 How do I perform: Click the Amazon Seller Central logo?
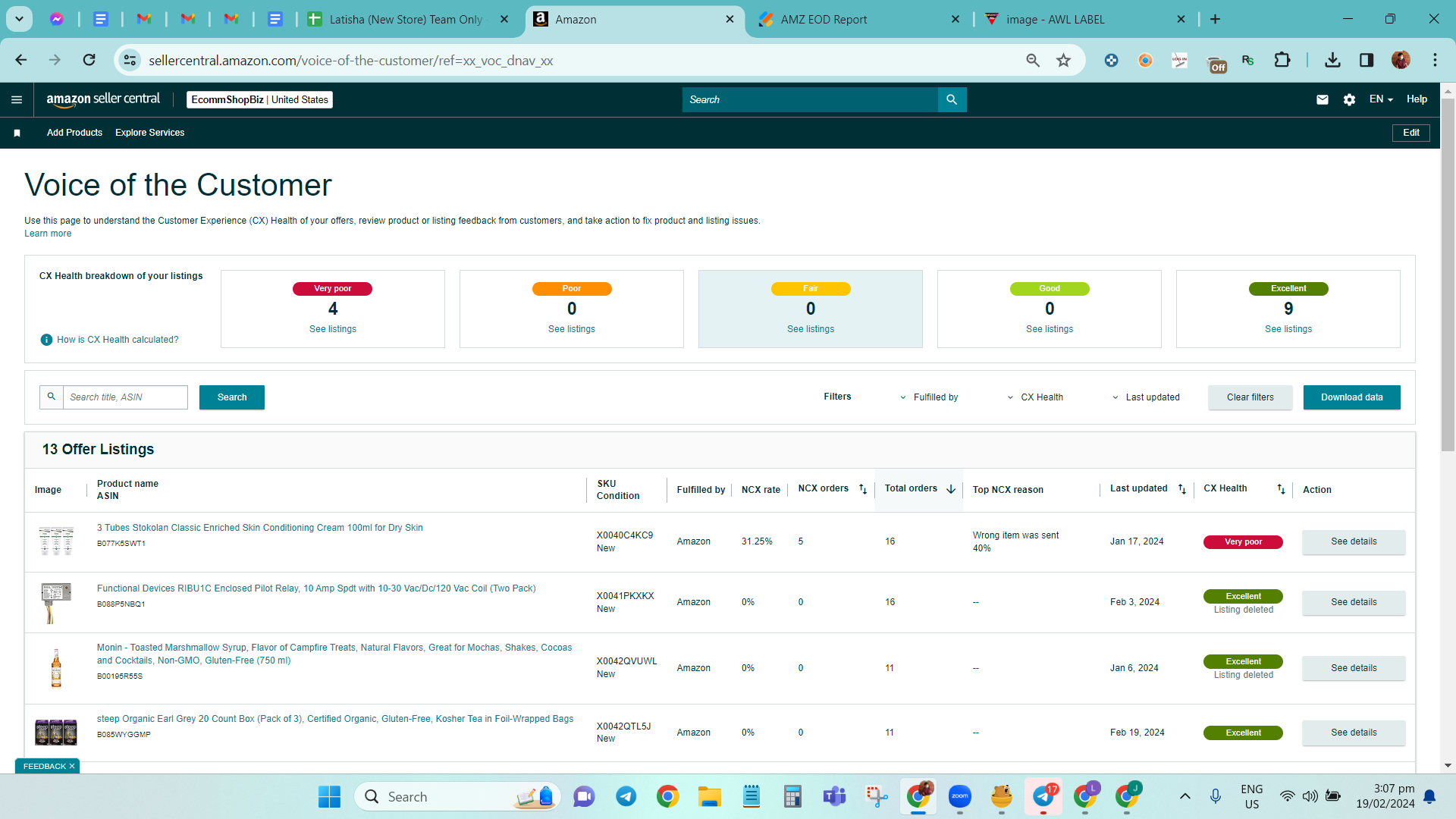[103, 99]
